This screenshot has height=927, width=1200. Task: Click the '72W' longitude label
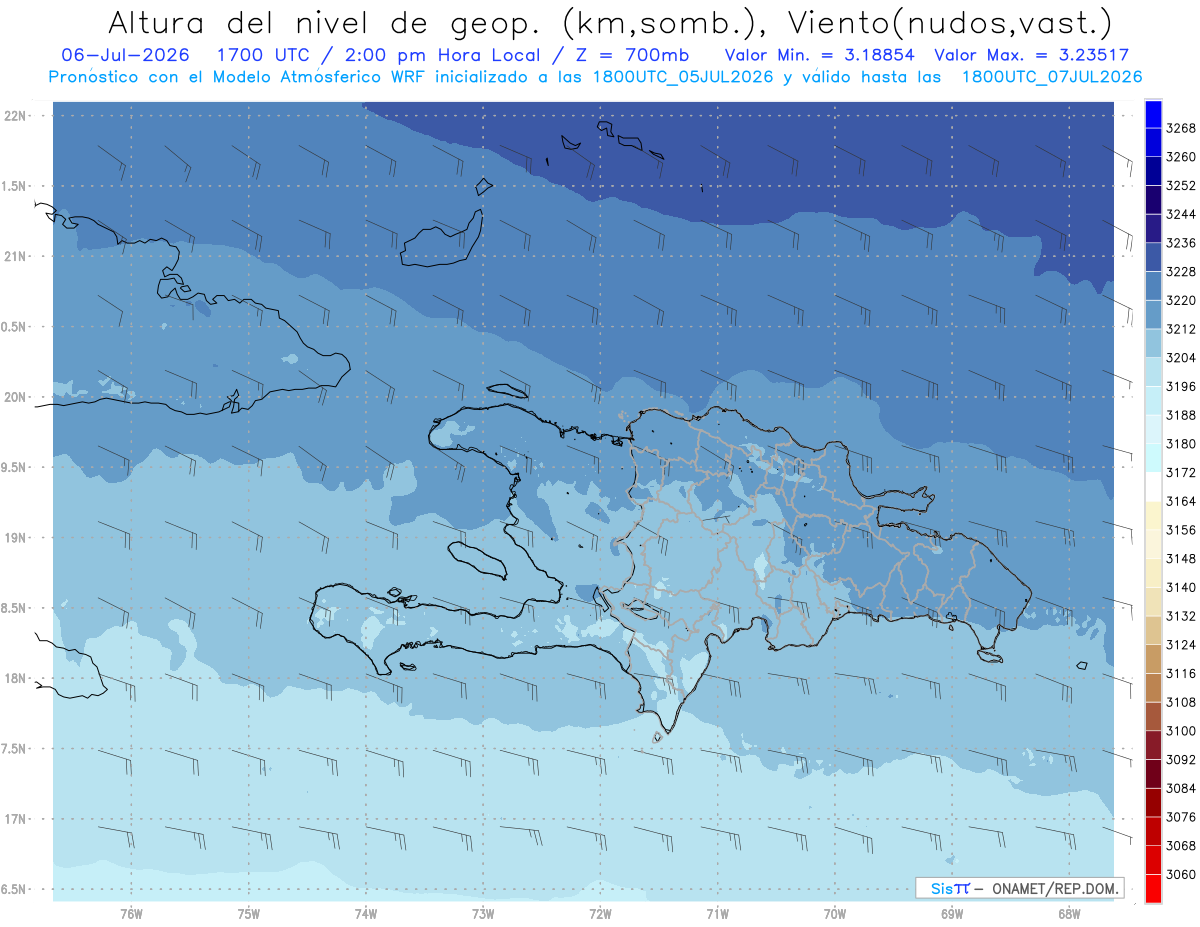601,914
